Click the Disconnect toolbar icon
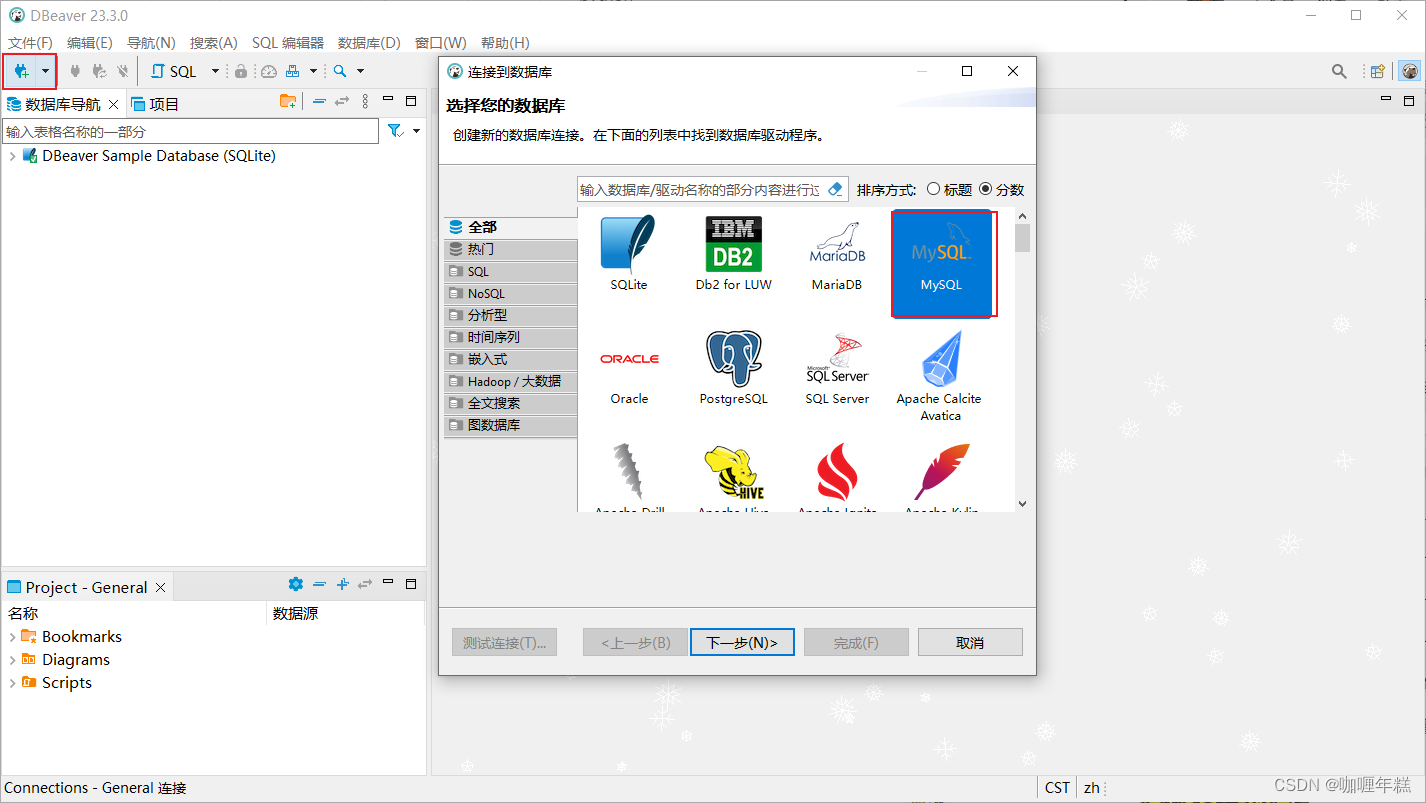The height and width of the screenshot is (803, 1426). click(123, 71)
